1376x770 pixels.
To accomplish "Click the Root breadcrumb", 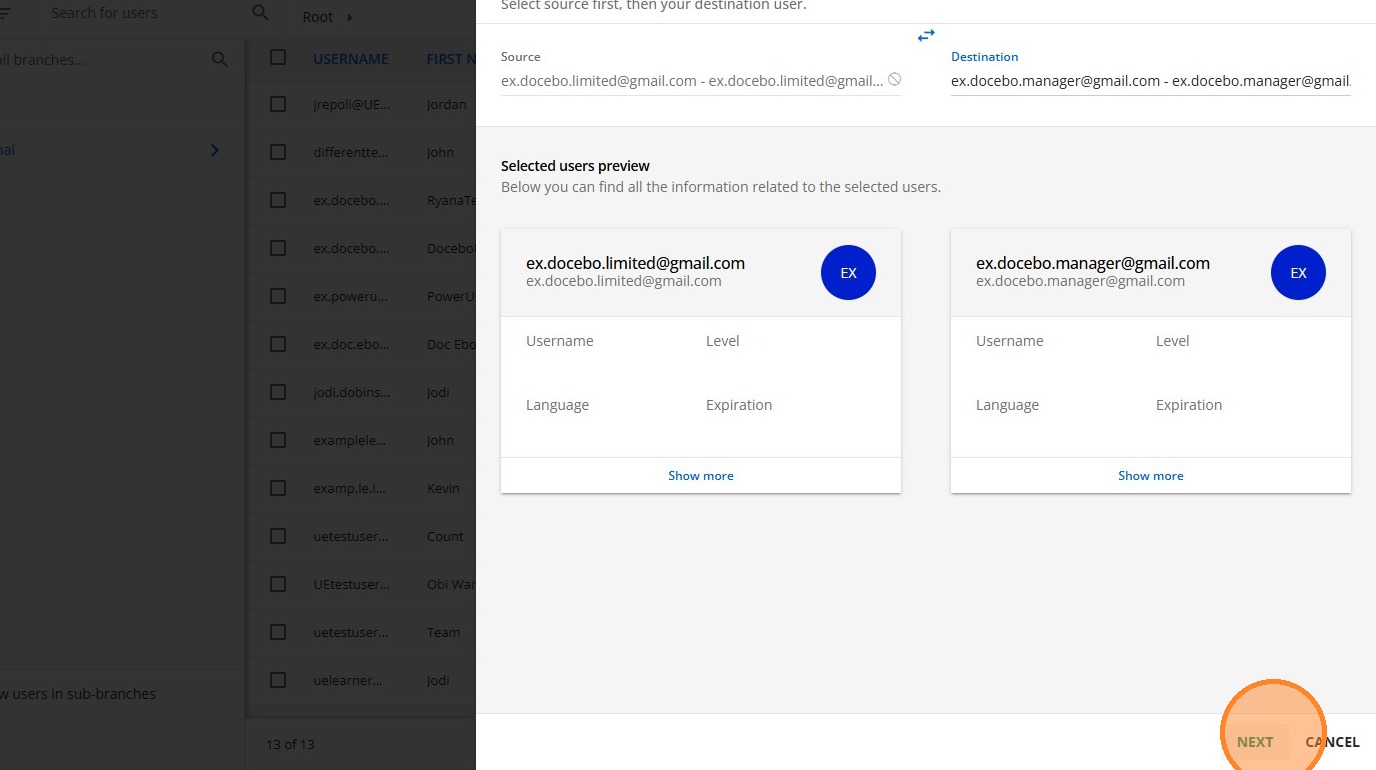I will point(318,18).
